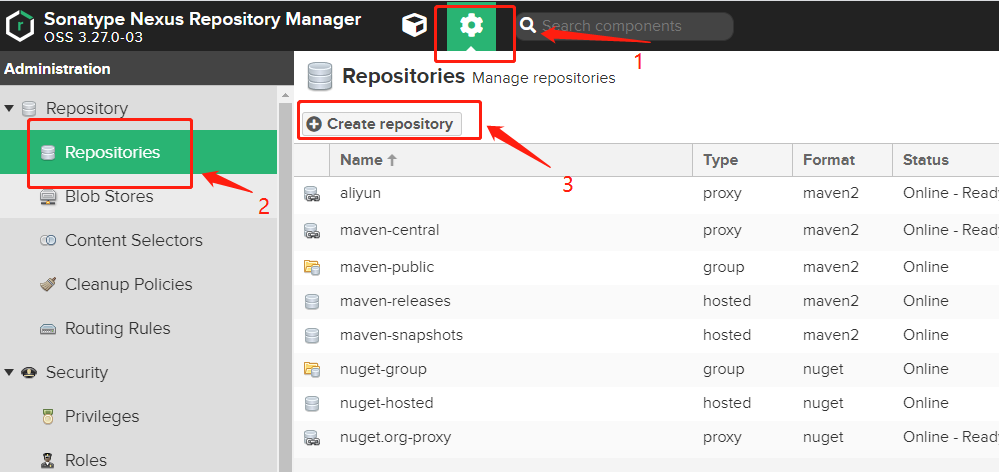999x472 pixels.
Task: Click the sidebar scrollbar up arrow
Action: tap(285, 95)
